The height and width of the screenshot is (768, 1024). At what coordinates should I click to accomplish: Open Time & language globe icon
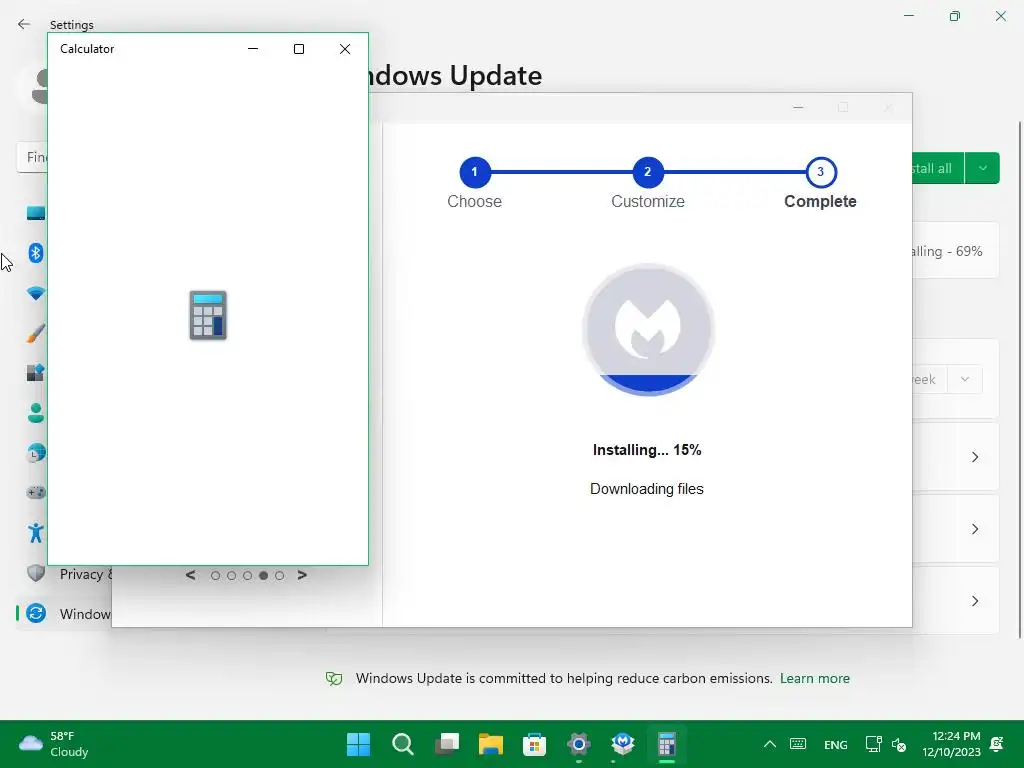36,453
